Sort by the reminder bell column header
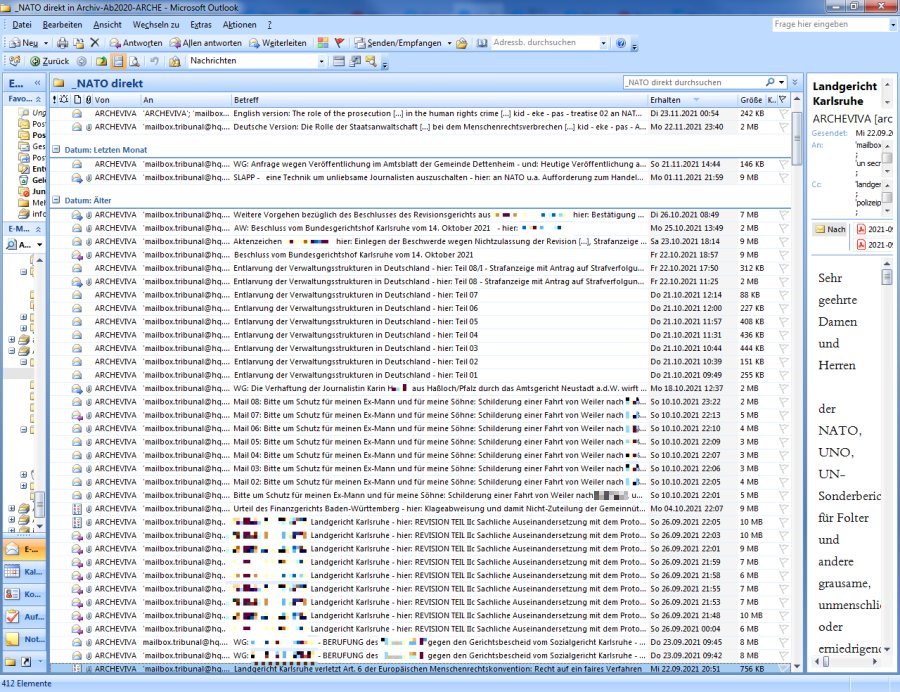 coord(64,100)
